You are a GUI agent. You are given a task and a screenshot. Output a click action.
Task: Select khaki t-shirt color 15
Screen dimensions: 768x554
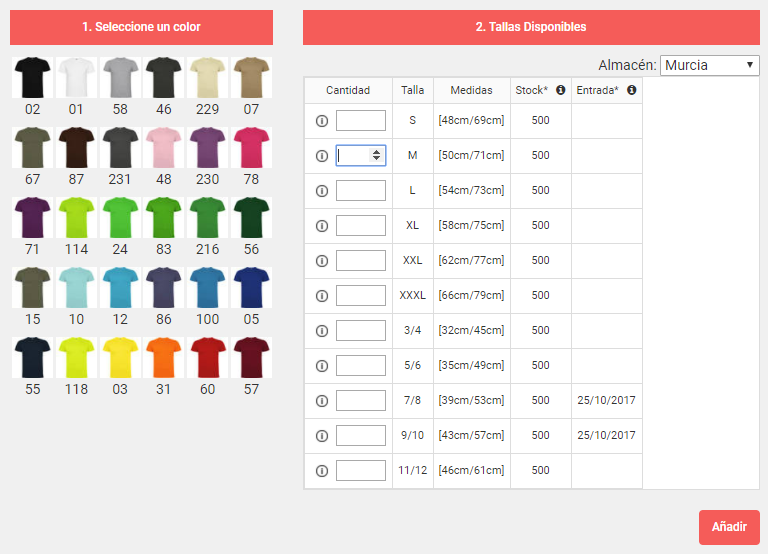coord(32,288)
